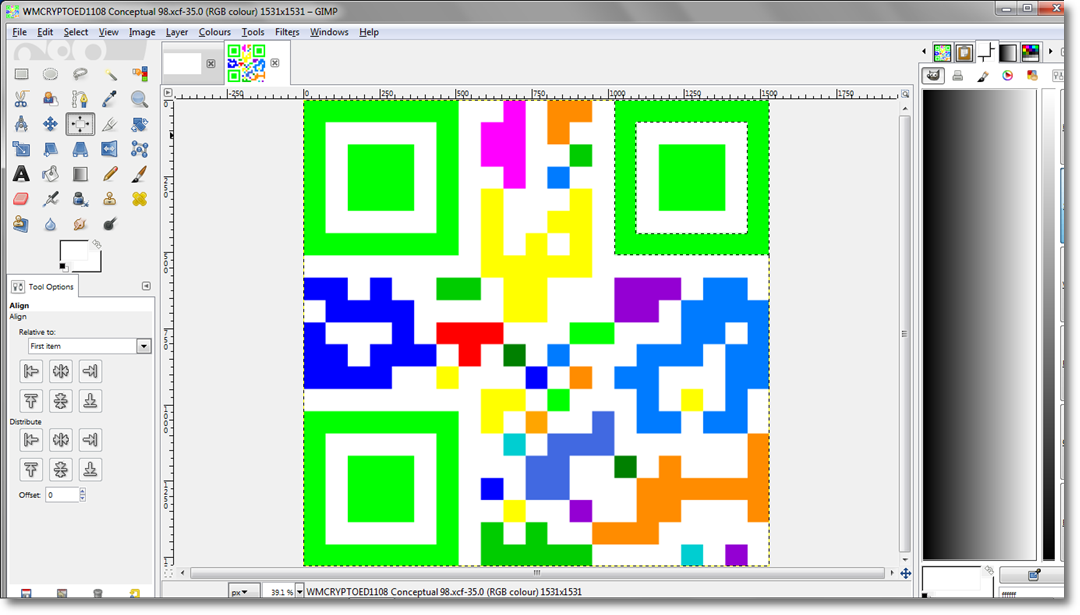Image resolution: width=1080 pixels, height=615 pixels.
Task: Click Align left edge button
Action: pos(31,371)
